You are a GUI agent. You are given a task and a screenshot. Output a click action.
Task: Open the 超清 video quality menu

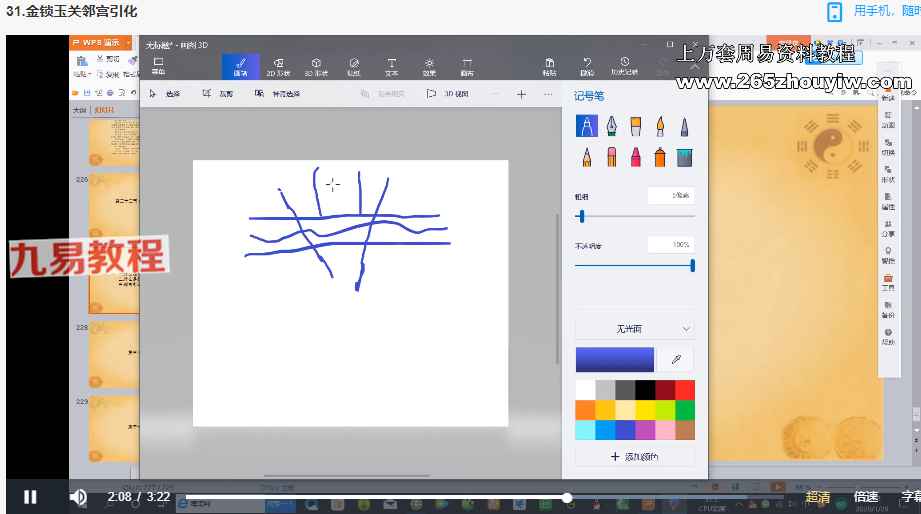pyautogui.click(x=817, y=497)
